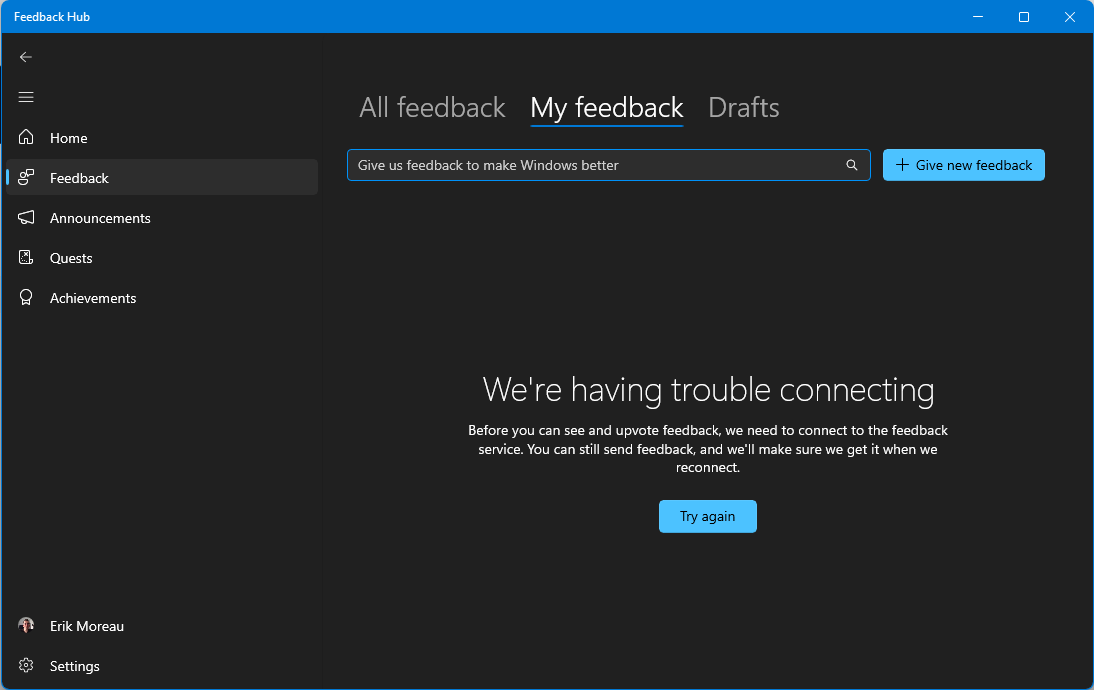
Task: Click the search magnifier icon
Action: click(x=852, y=165)
